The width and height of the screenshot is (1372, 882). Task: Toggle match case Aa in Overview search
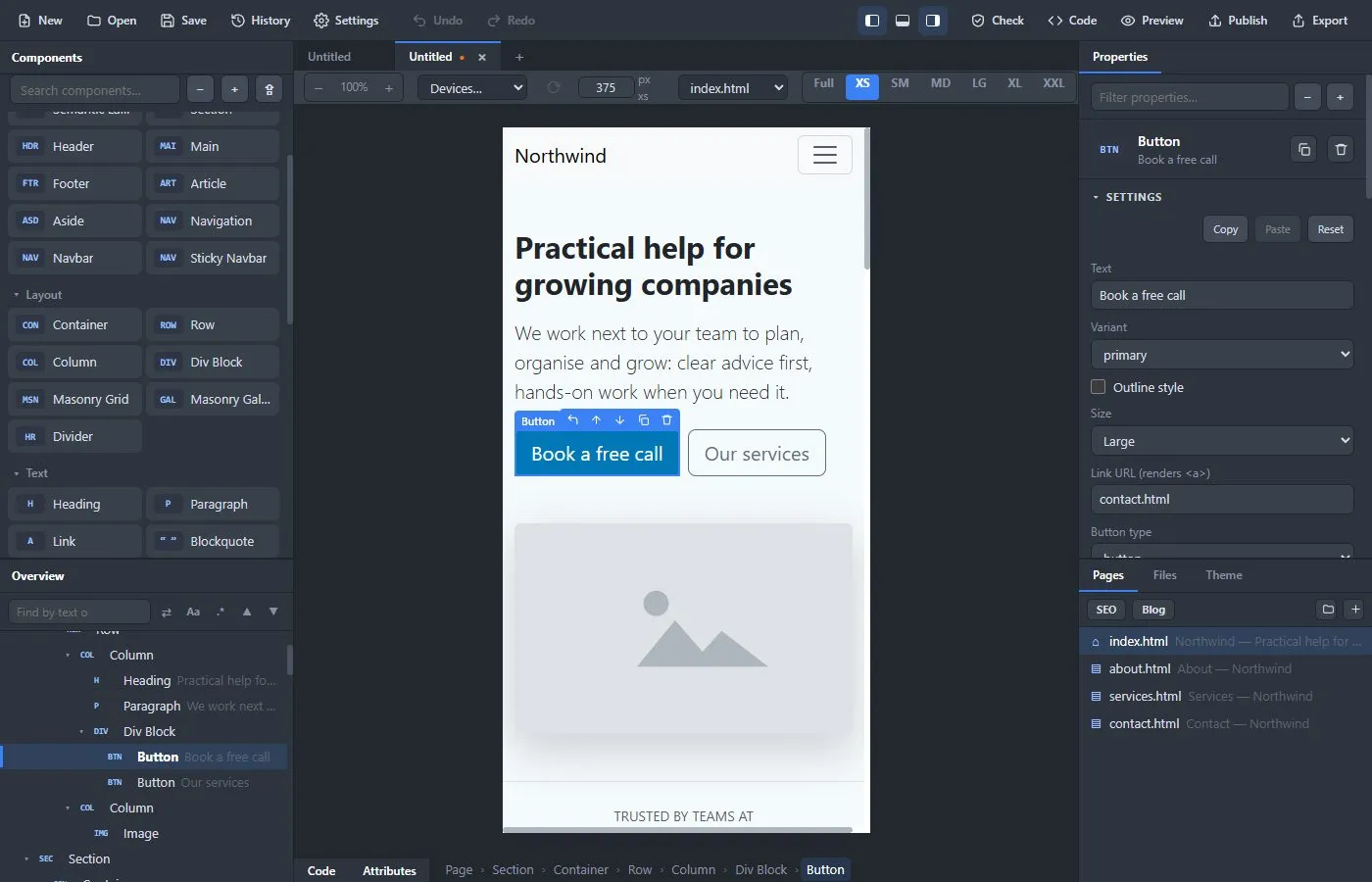[x=193, y=612]
